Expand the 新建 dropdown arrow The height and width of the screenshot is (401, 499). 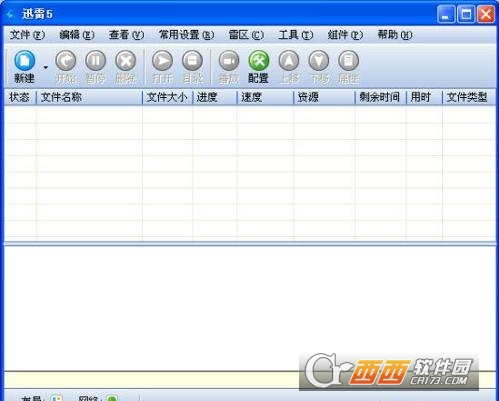(x=46, y=68)
